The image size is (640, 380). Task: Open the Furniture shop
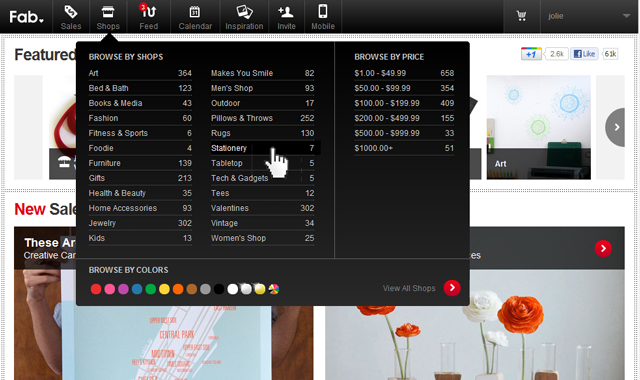(x=140, y=163)
